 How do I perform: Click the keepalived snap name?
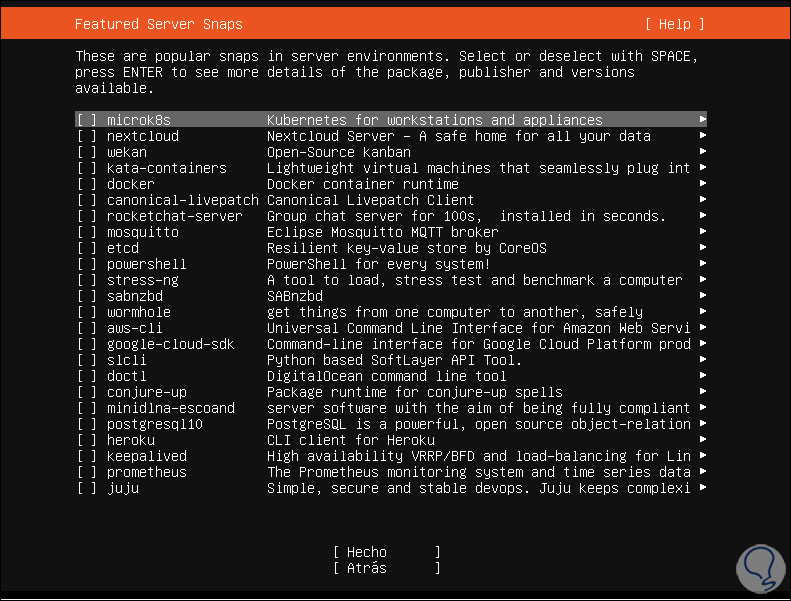point(147,456)
